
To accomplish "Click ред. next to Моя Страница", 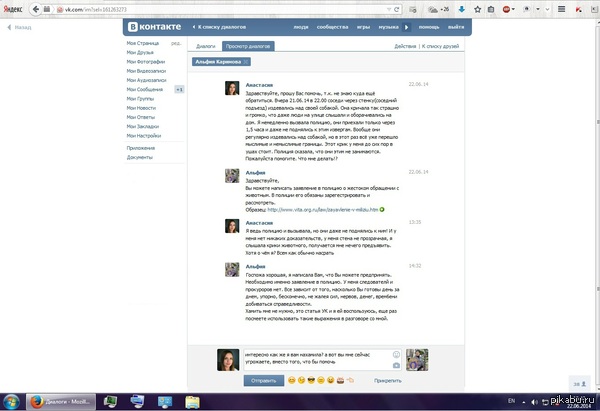I will (x=176, y=43).
